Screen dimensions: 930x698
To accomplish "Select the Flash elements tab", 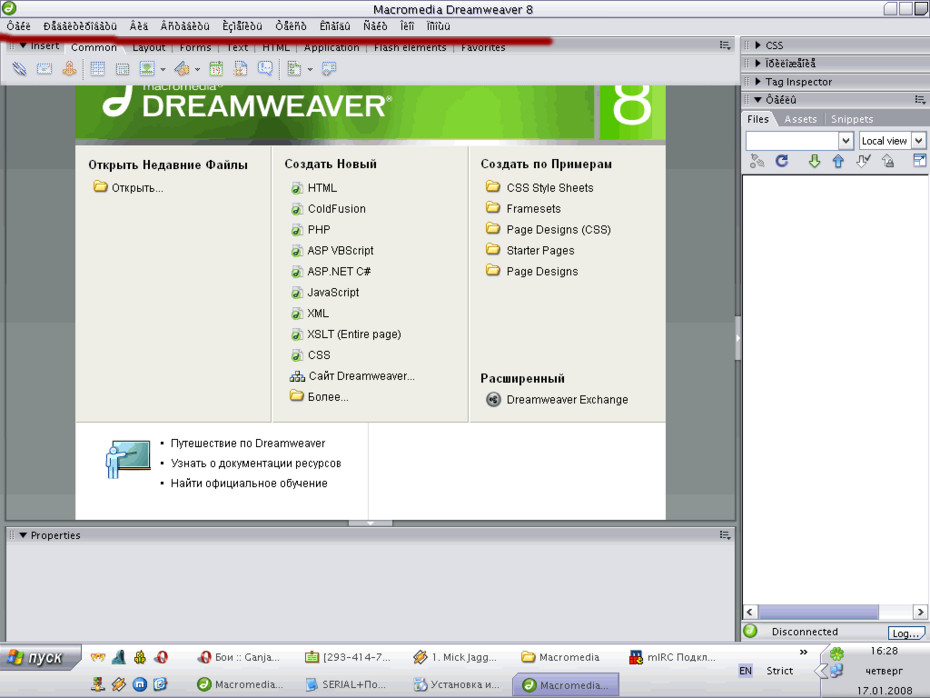I will coord(410,47).
